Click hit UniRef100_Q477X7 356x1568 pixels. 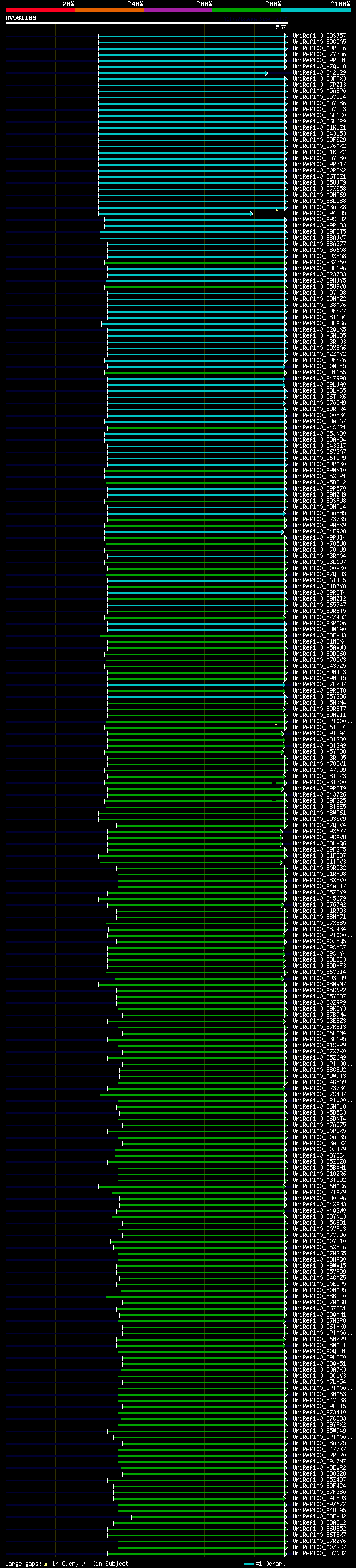(319, 1449)
